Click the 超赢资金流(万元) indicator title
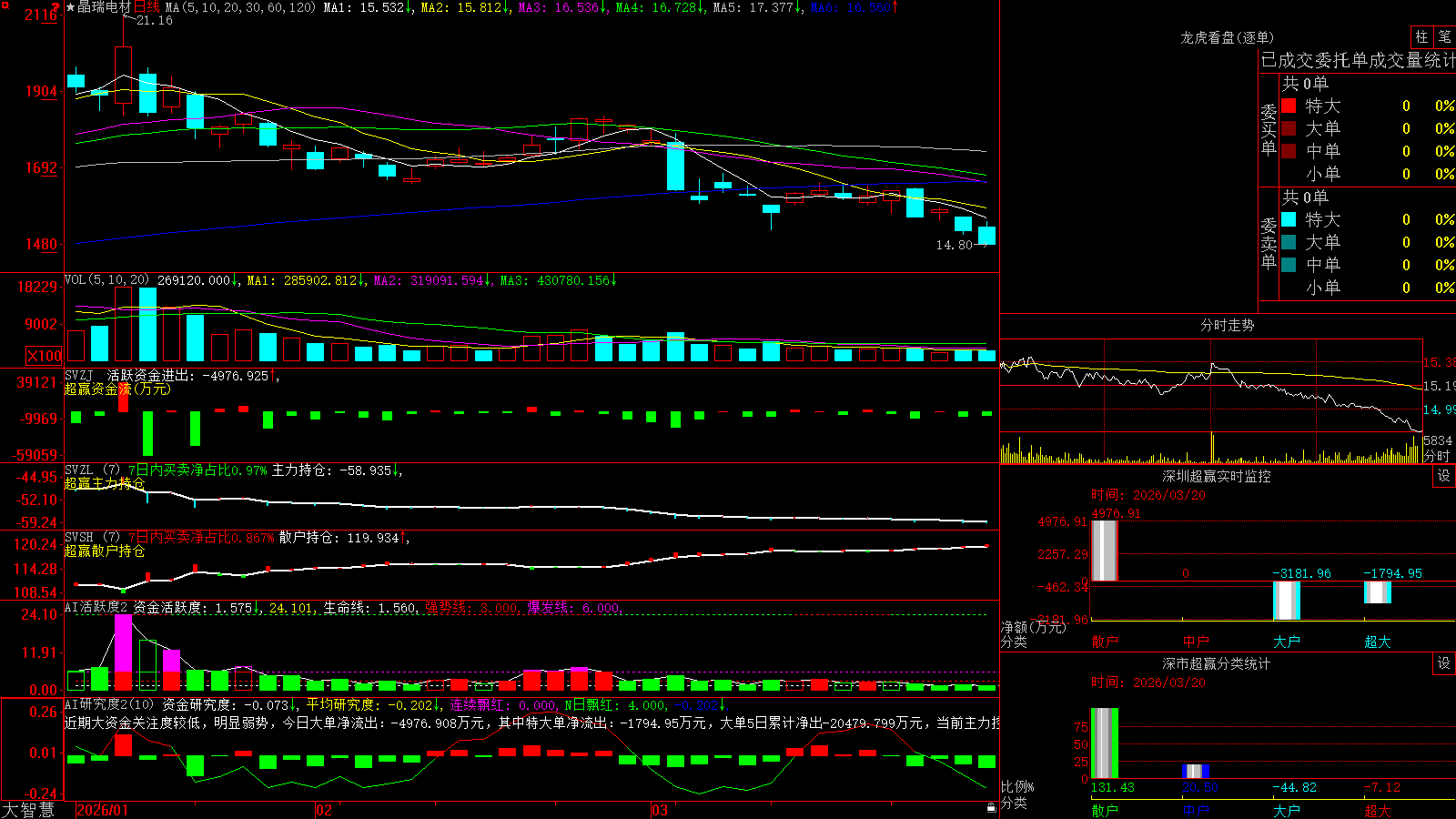The width and height of the screenshot is (1456, 819). click(x=117, y=389)
